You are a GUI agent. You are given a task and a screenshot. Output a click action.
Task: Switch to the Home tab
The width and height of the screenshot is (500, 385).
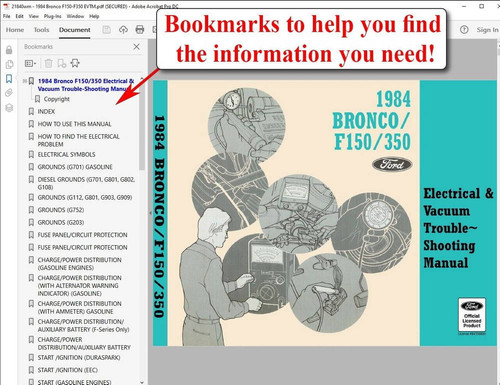[15, 30]
